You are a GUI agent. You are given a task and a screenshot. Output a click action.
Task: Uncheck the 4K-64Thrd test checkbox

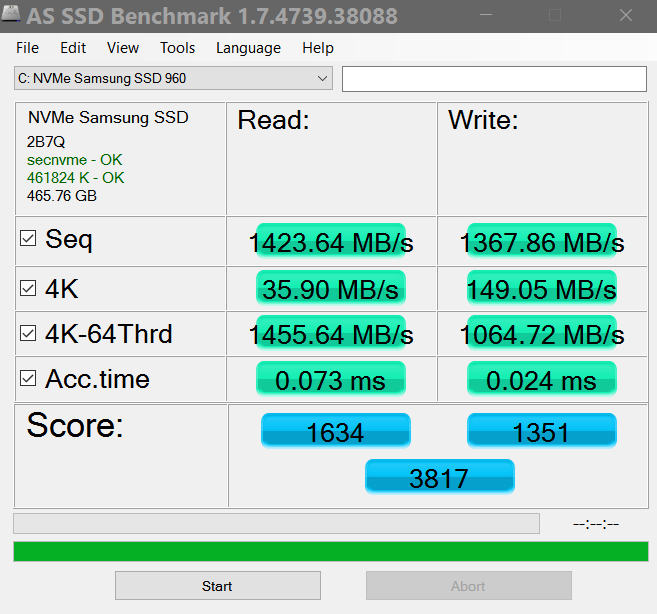coord(29,334)
